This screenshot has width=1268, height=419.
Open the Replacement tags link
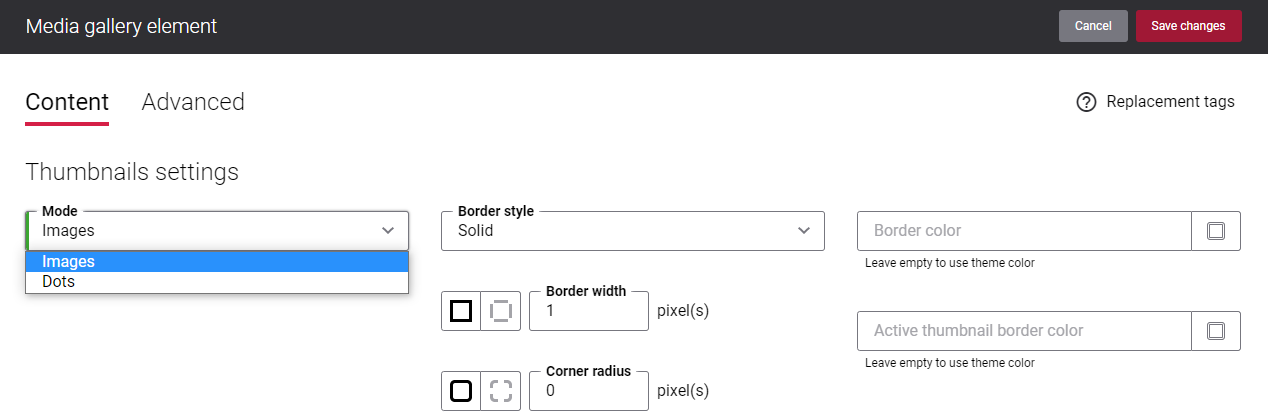pyautogui.click(x=1170, y=102)
